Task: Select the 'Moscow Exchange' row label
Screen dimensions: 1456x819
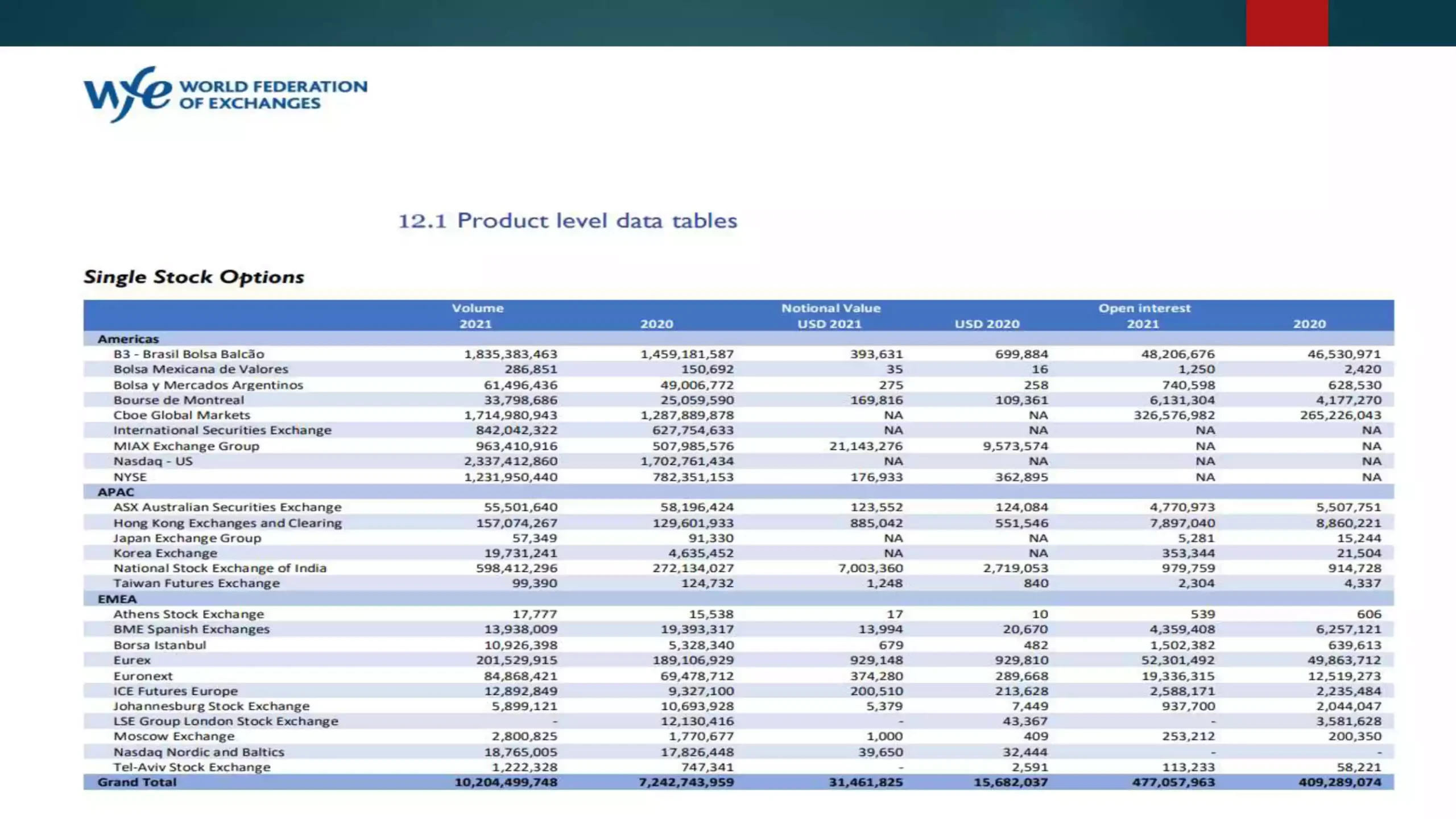Action: click(174, 737)
